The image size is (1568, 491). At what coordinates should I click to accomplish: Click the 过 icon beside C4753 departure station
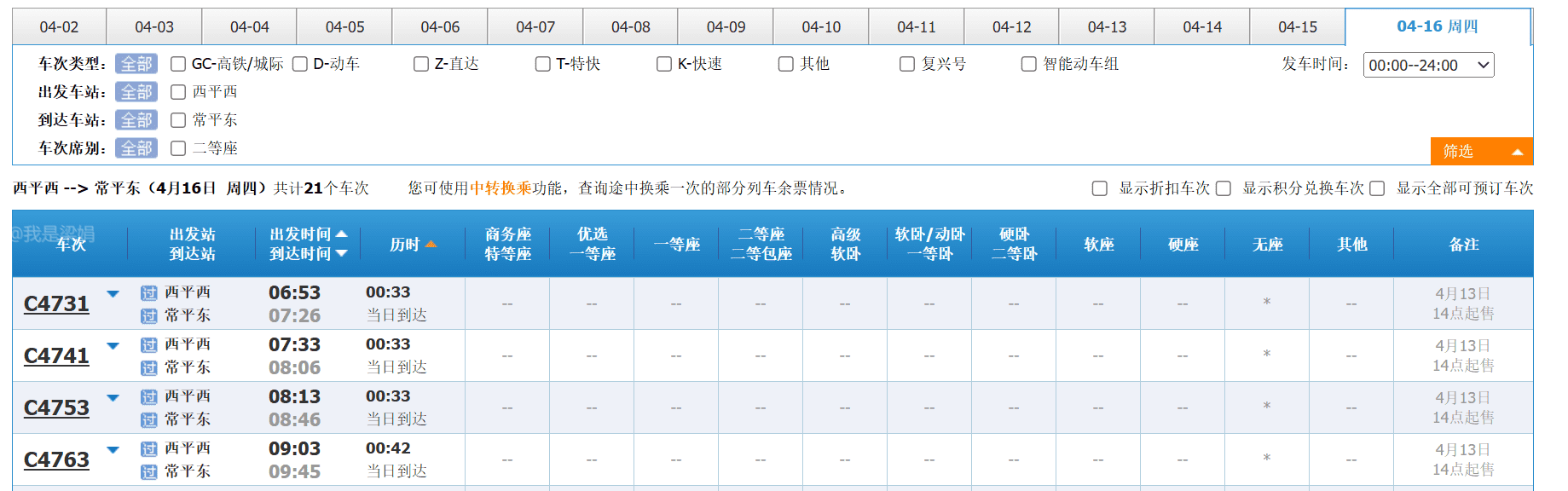(149, 397)
